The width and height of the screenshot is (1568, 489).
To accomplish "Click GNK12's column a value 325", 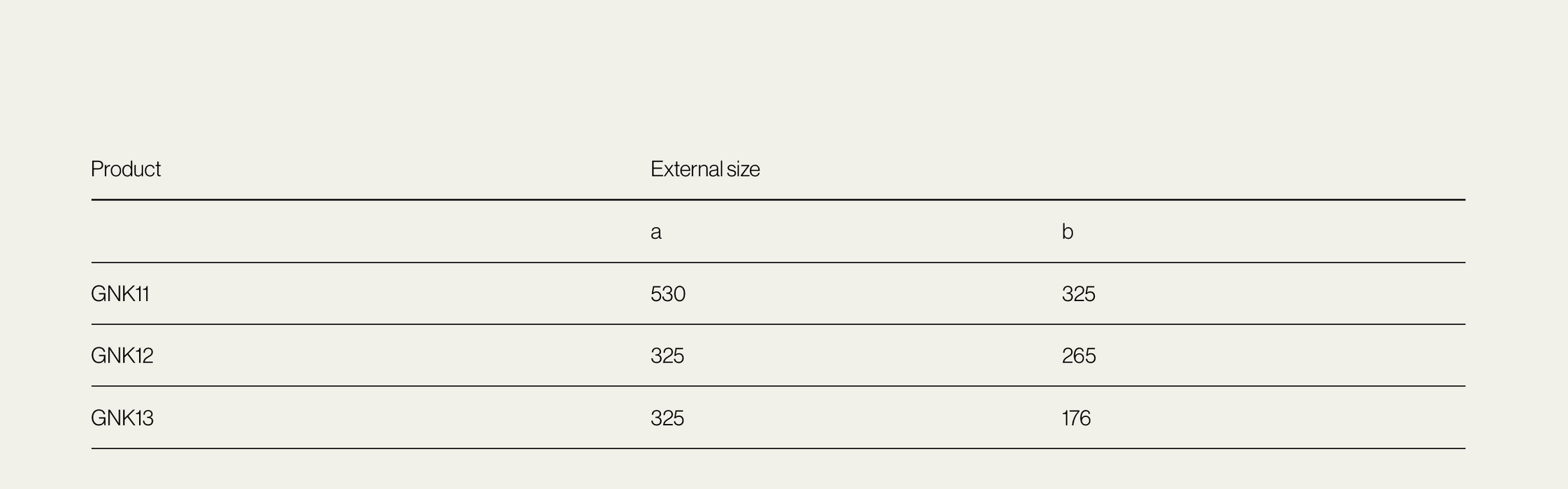I will tap(667, 356).
